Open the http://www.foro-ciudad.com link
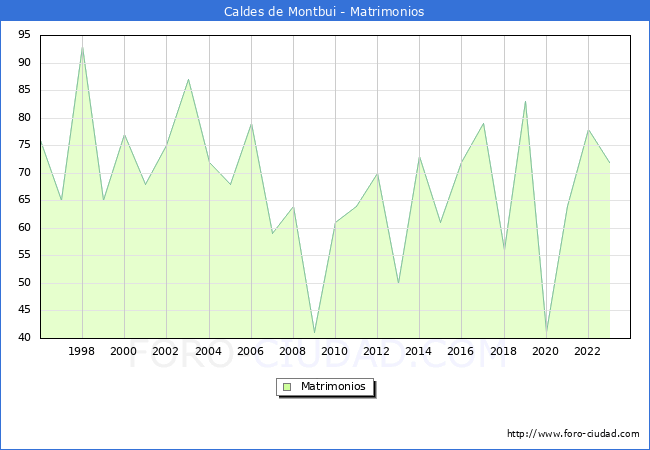 pyautogui.click(x=573, y=434)
